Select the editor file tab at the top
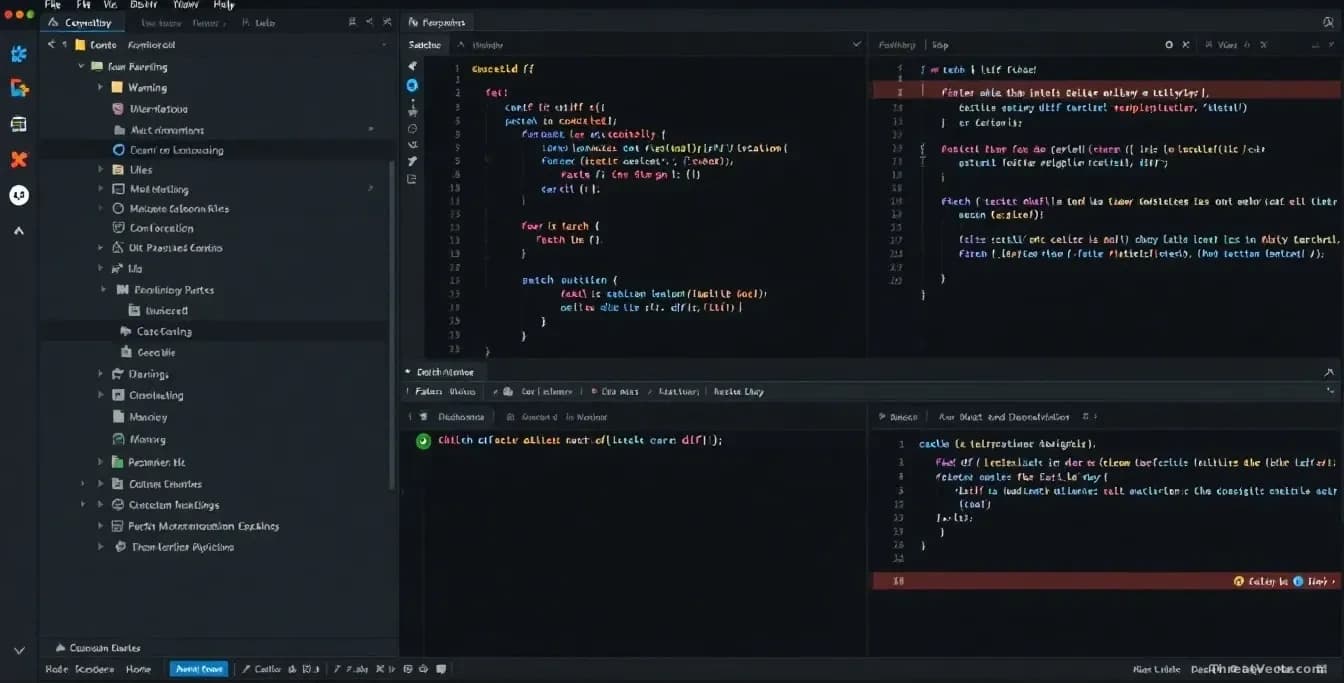 [438, 22]
